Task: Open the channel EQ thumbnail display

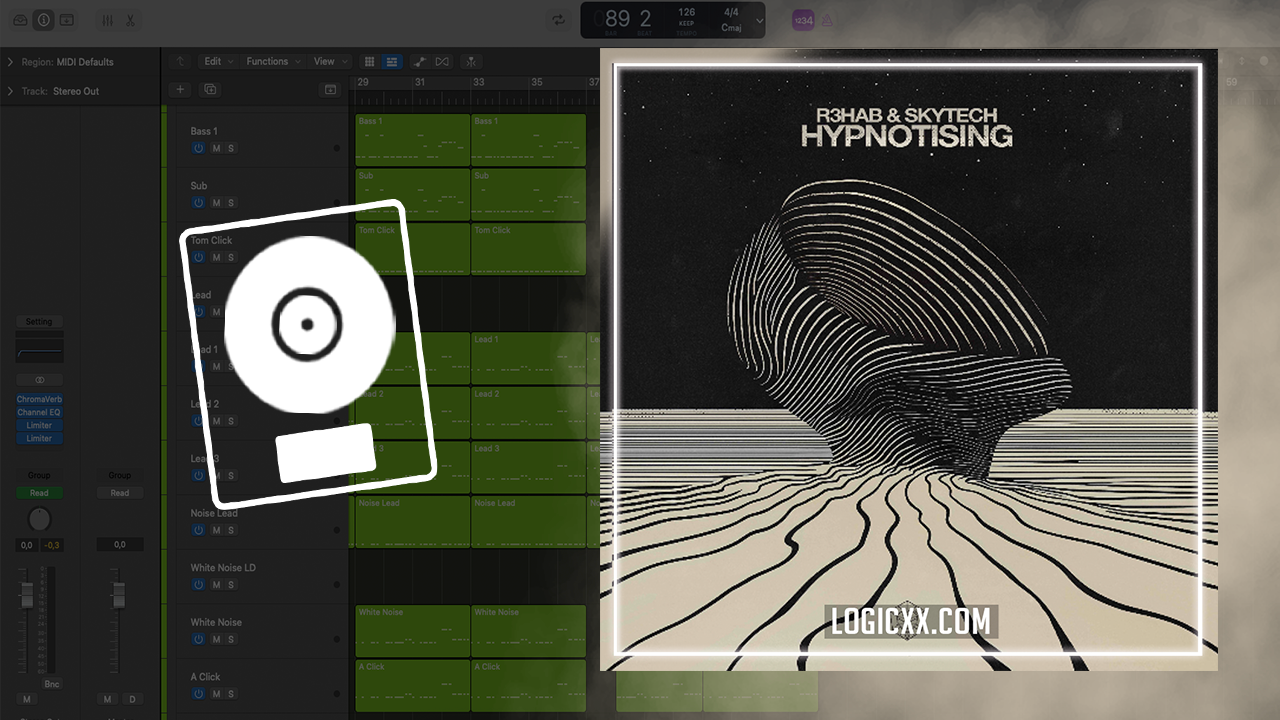Action: 39,349
